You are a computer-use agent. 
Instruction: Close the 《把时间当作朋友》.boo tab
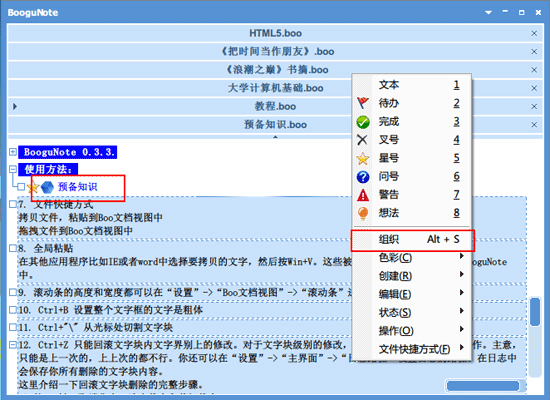click(534, 52)
